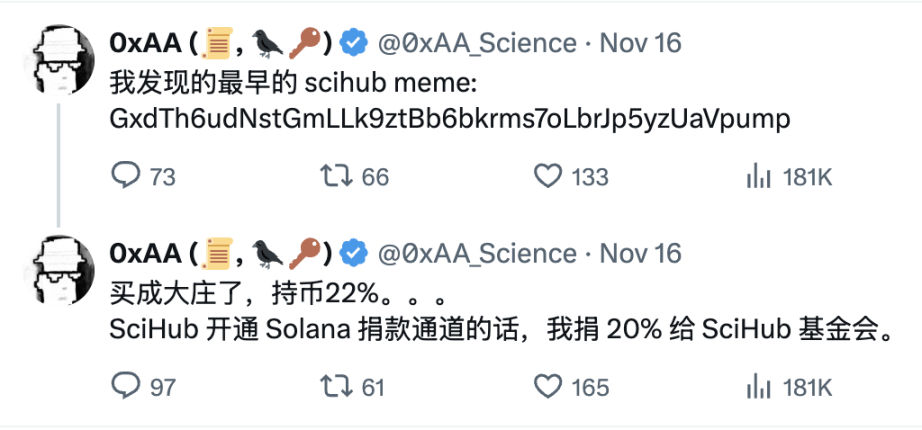Click the retweet icon showing 66
This screenshot has width=922, height=430.
tap(335, 177)
